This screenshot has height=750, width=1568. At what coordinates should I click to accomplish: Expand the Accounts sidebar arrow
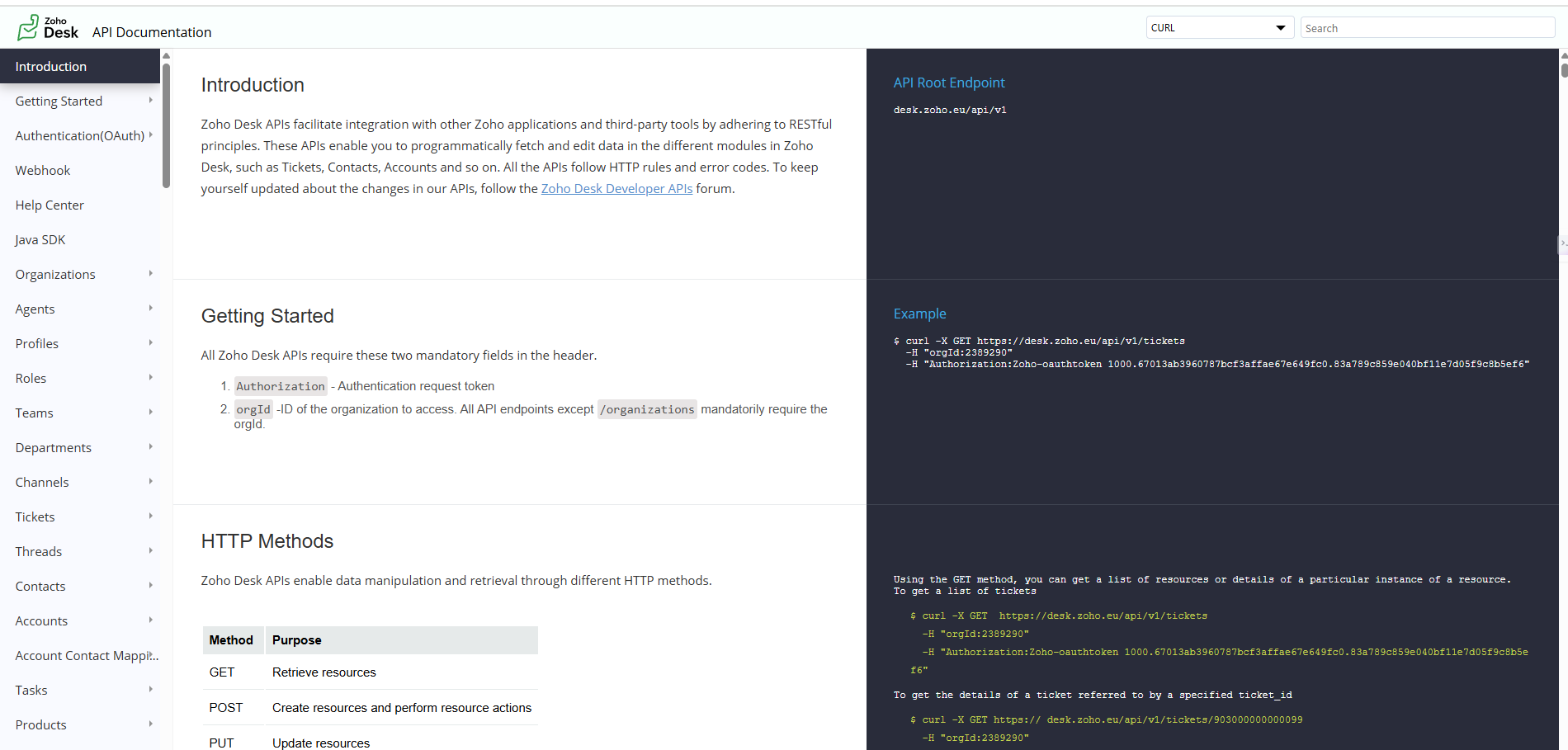151,620
